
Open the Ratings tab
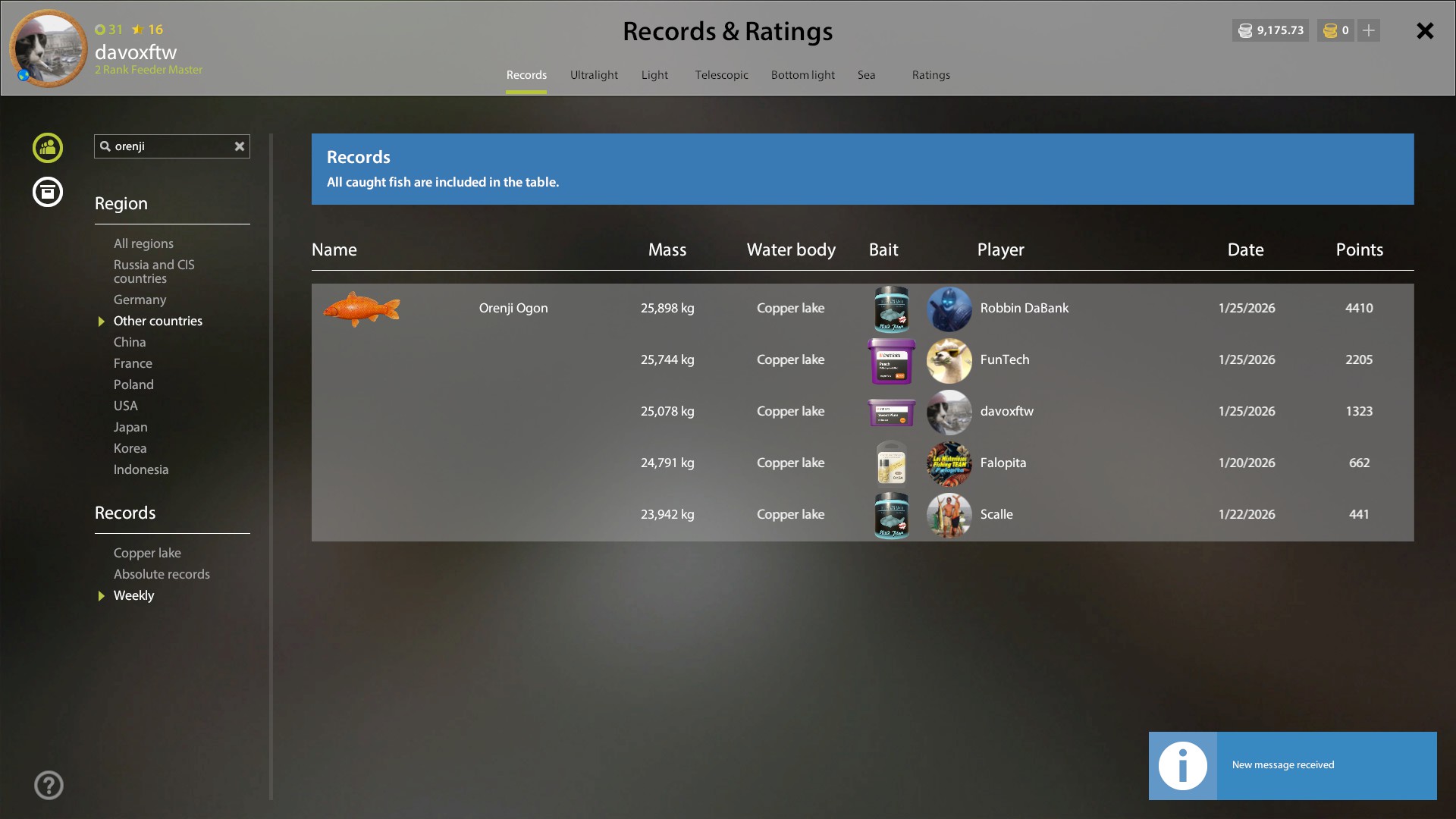(x=930, y=75)
